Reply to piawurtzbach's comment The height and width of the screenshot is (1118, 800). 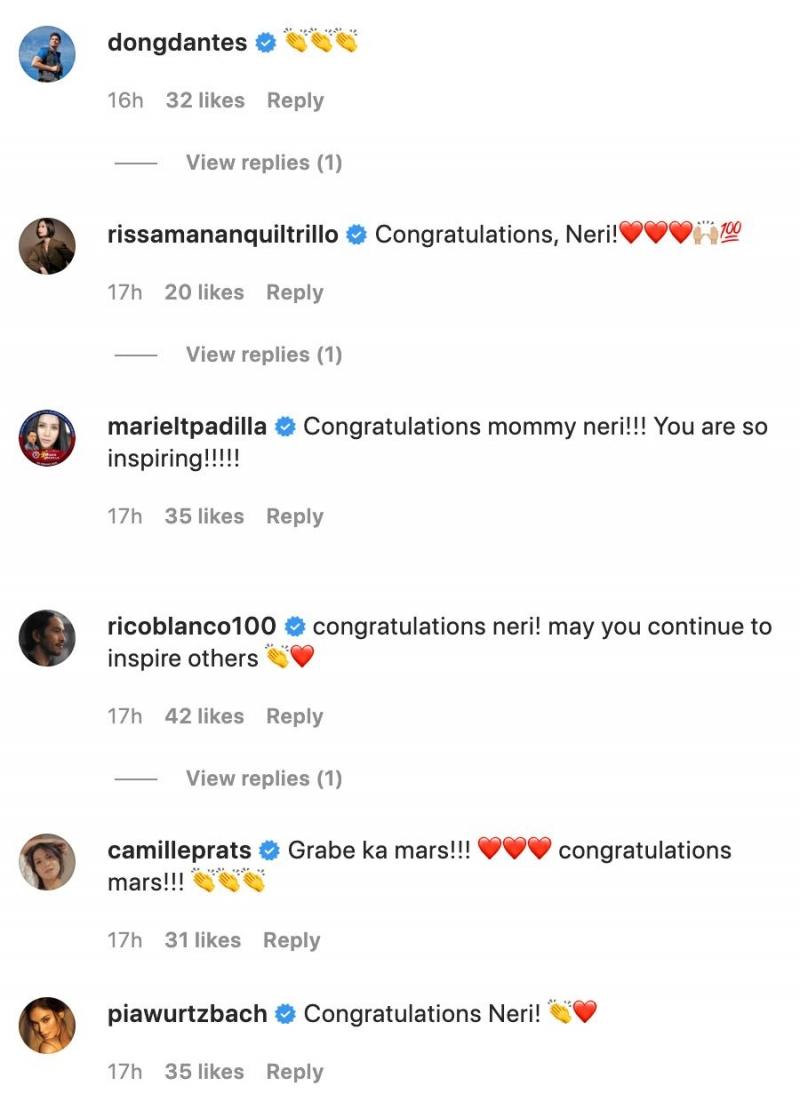(x=295, y=1072)
